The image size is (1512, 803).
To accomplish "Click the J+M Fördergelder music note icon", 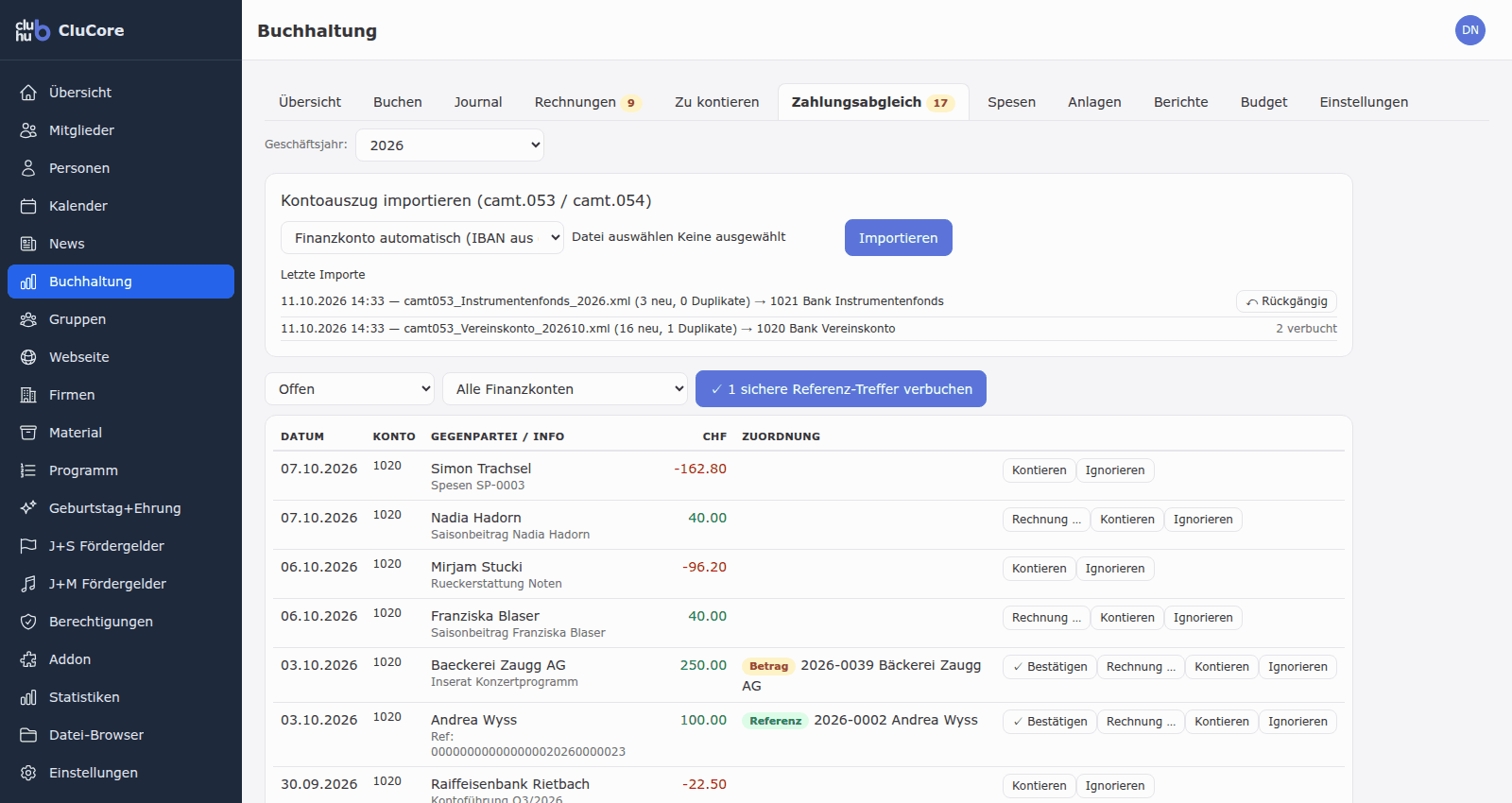I will [x=28, y=584].
